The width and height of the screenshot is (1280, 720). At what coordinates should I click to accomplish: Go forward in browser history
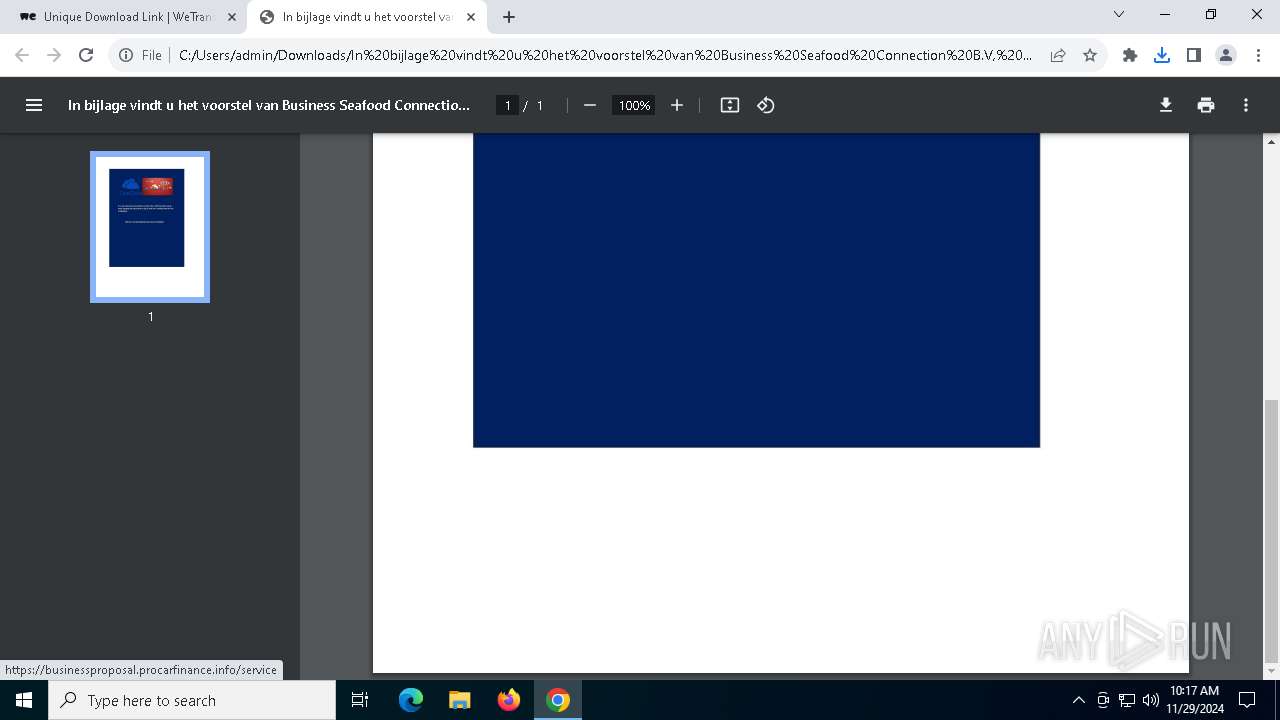click(x=54, y=55)
